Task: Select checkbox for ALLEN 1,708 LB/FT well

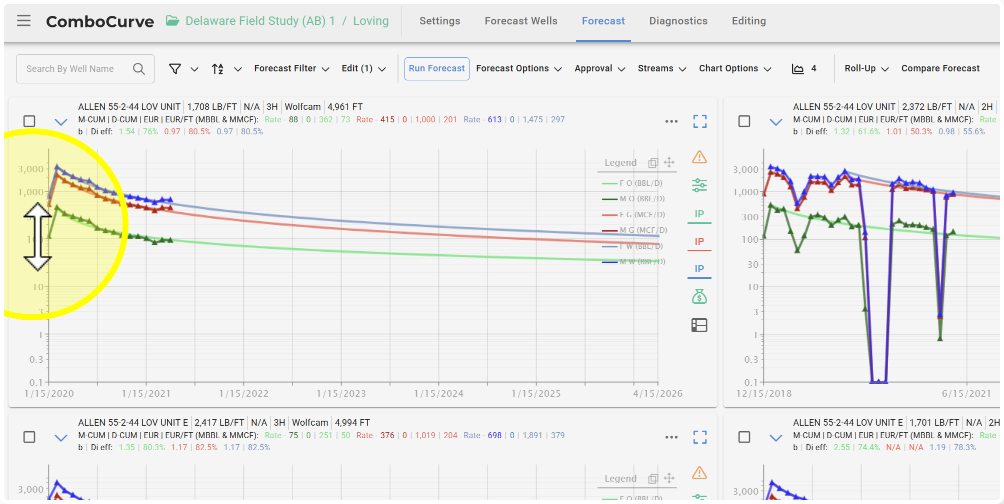Action: (x=29, y=121)
